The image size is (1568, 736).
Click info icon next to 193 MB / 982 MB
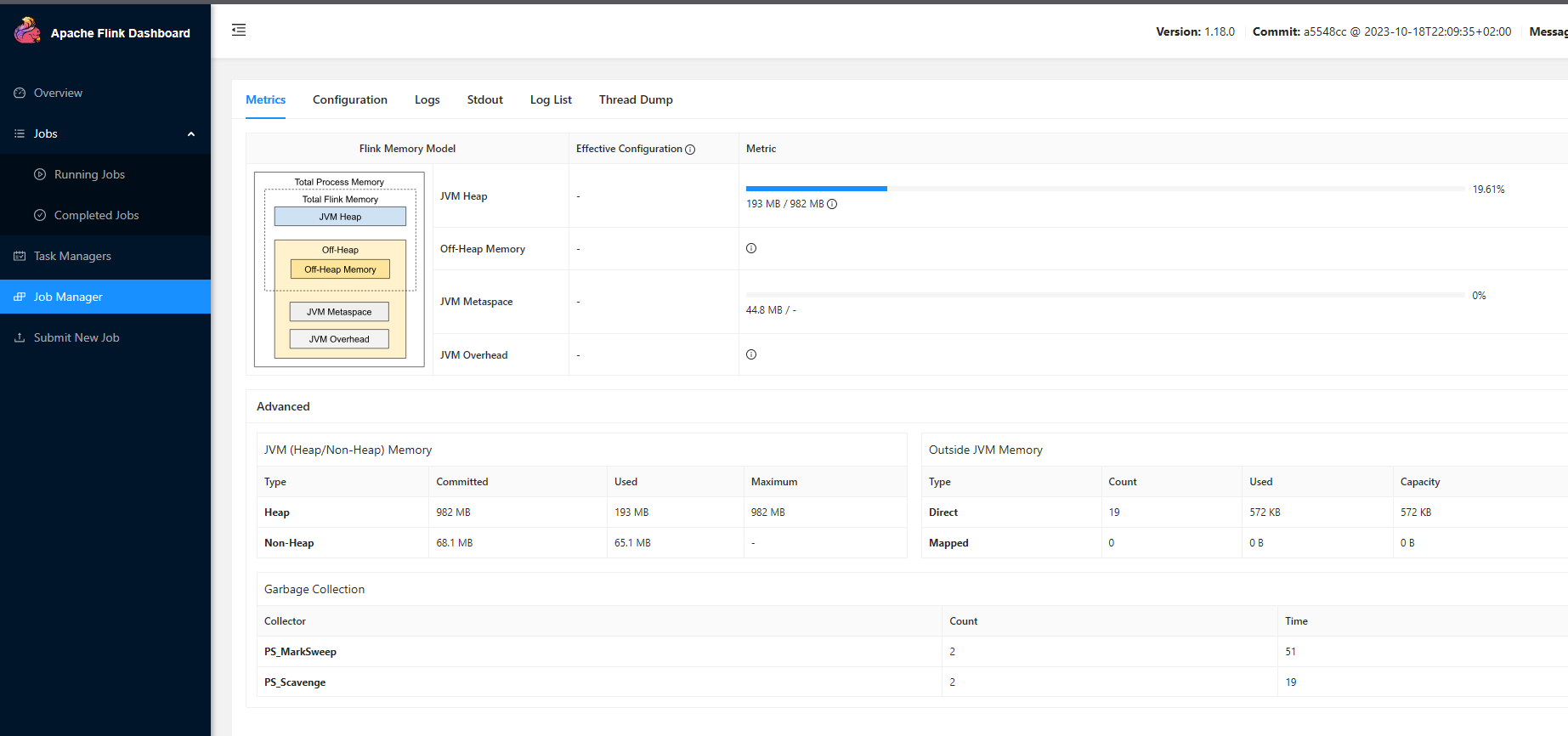tap(832, 204)
